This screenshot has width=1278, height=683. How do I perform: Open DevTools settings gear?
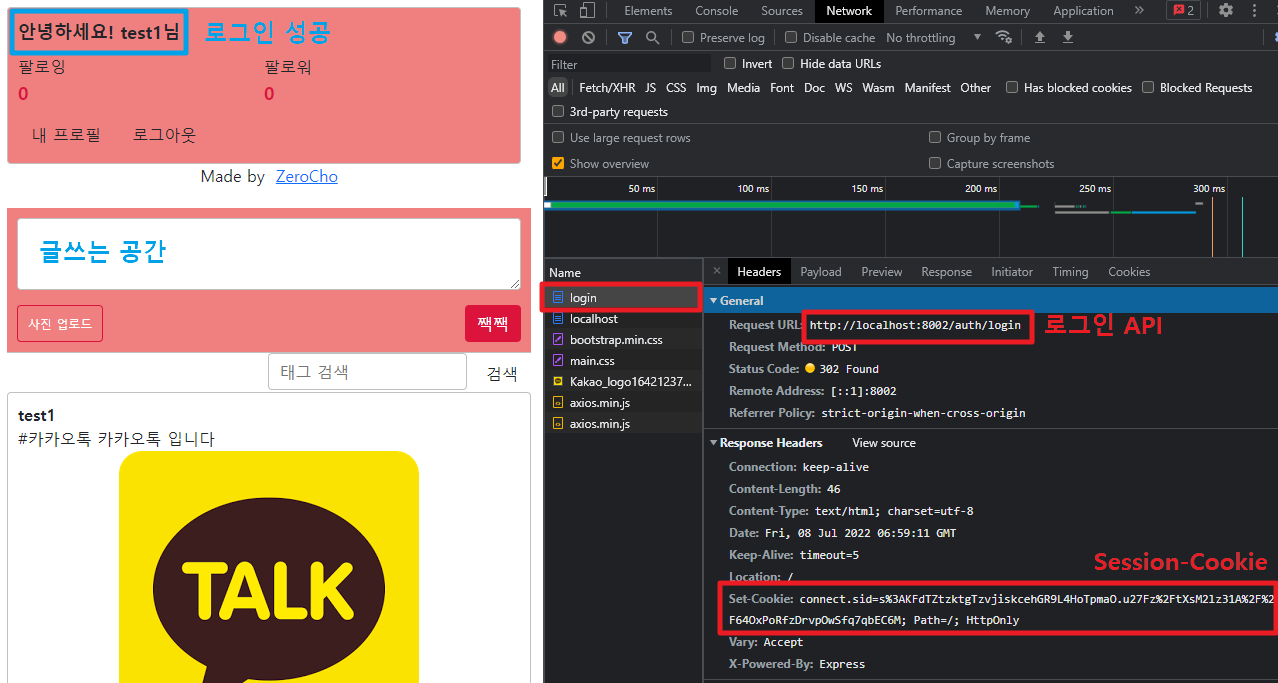1226,11
